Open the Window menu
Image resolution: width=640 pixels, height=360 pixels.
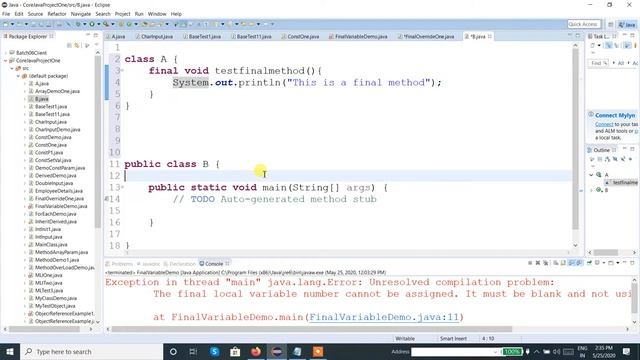tap(157, 14)
